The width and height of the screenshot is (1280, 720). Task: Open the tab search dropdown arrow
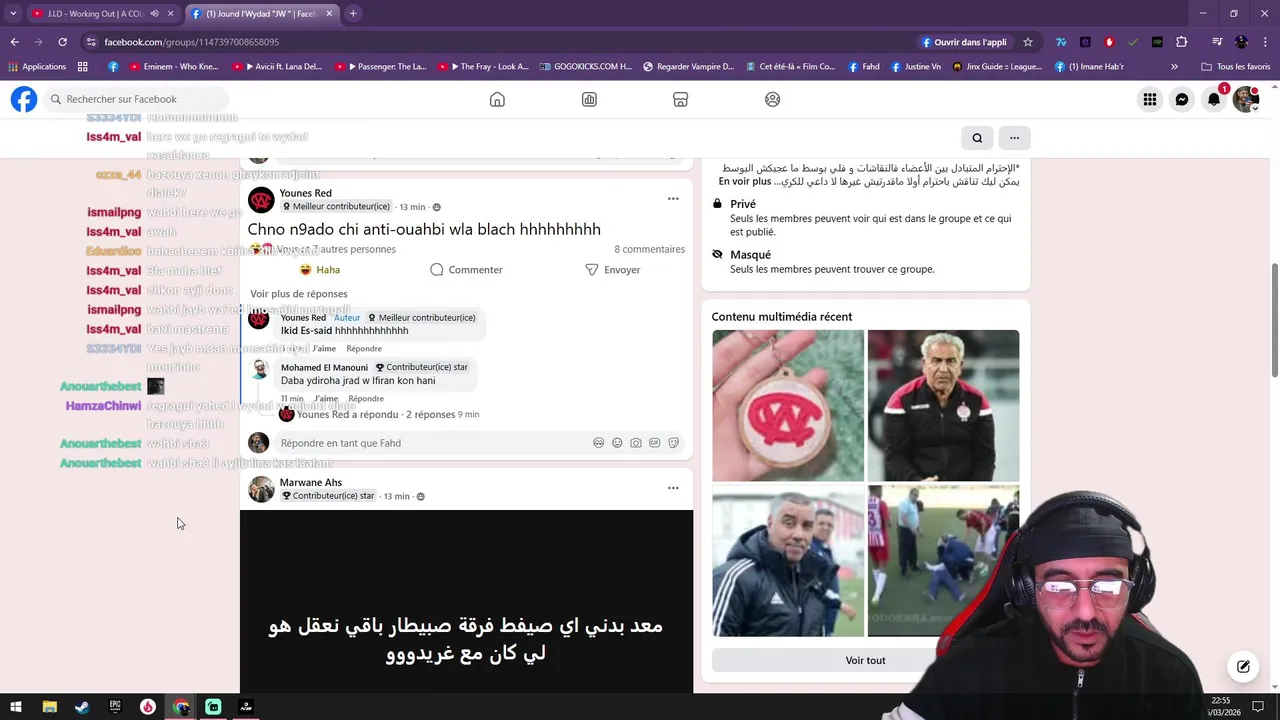(13, 14)
